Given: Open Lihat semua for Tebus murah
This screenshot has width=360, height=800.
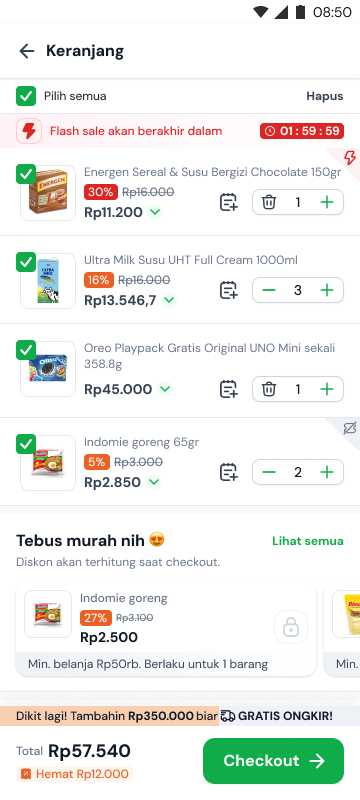Looking at the screenshot, I should pos(308,541).
